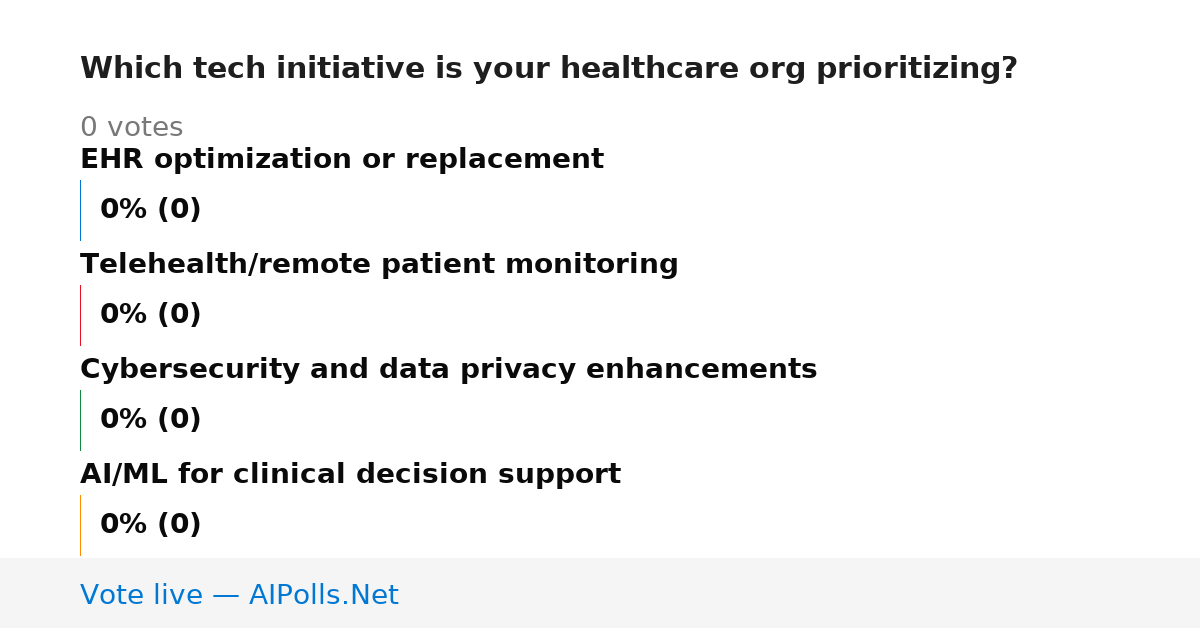The width and height of the screenshot is (1200, 628).
Task: Click the word prioritizing in the poll title
Action: (x=916, y=69)
